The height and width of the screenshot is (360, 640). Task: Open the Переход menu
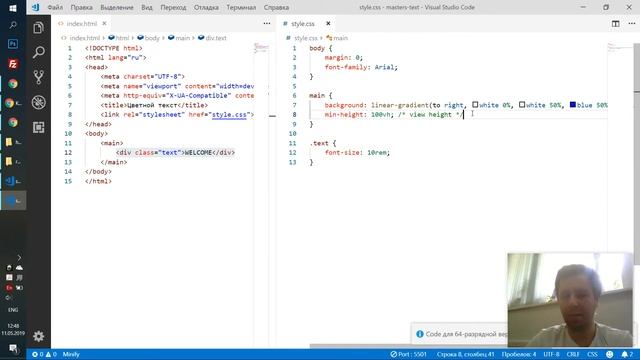173,7
